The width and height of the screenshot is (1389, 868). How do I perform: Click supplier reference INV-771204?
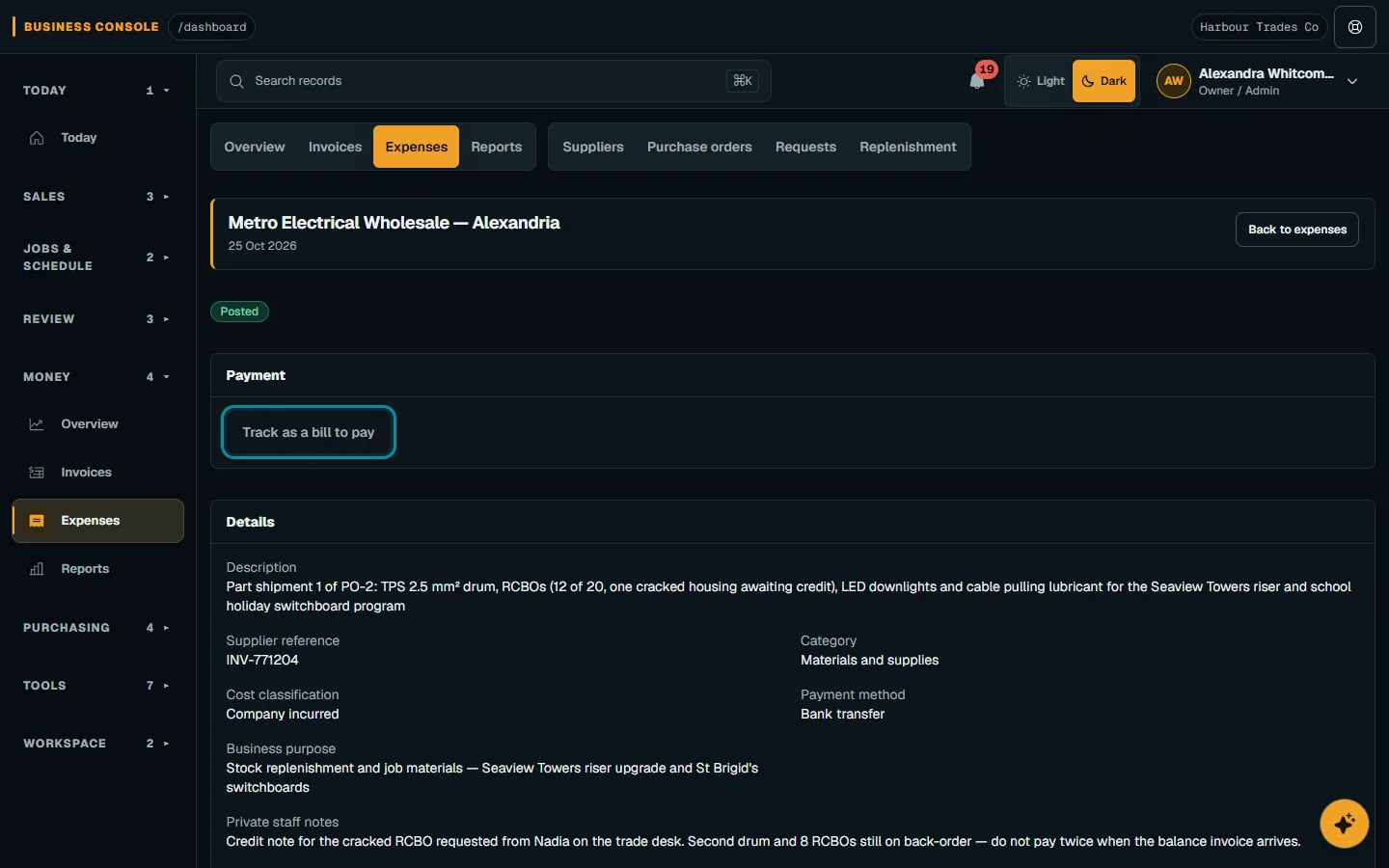pyautogui.click(x=262, y=660)
